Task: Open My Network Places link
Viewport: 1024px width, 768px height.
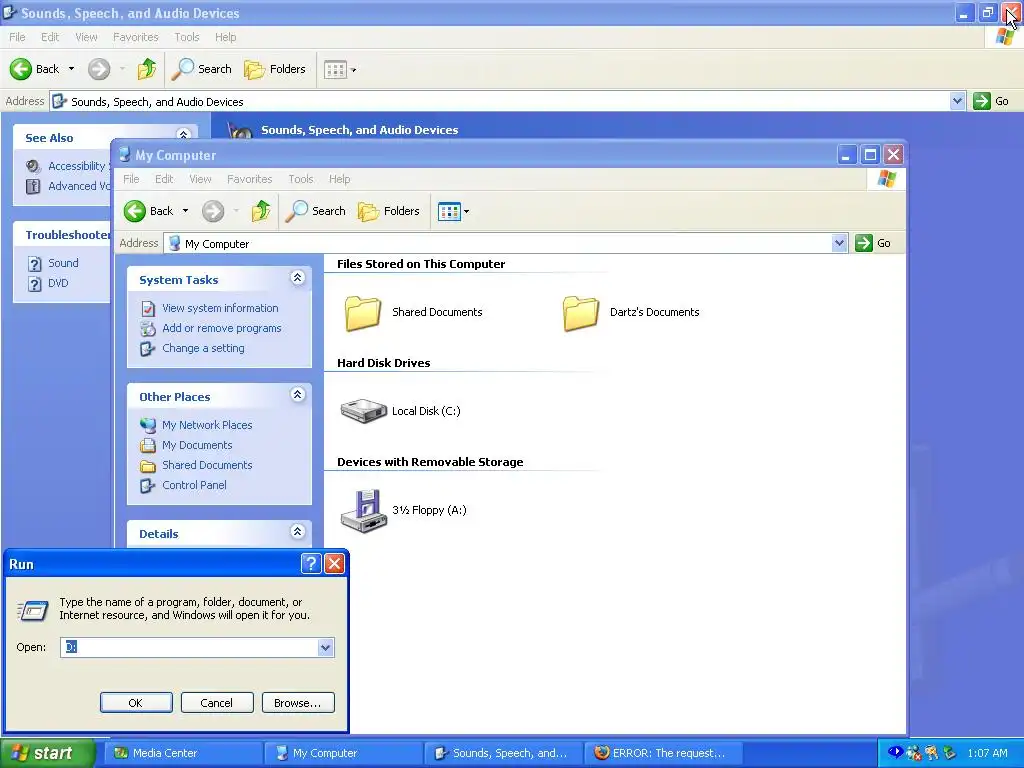Action: click(x=207, y=425)
